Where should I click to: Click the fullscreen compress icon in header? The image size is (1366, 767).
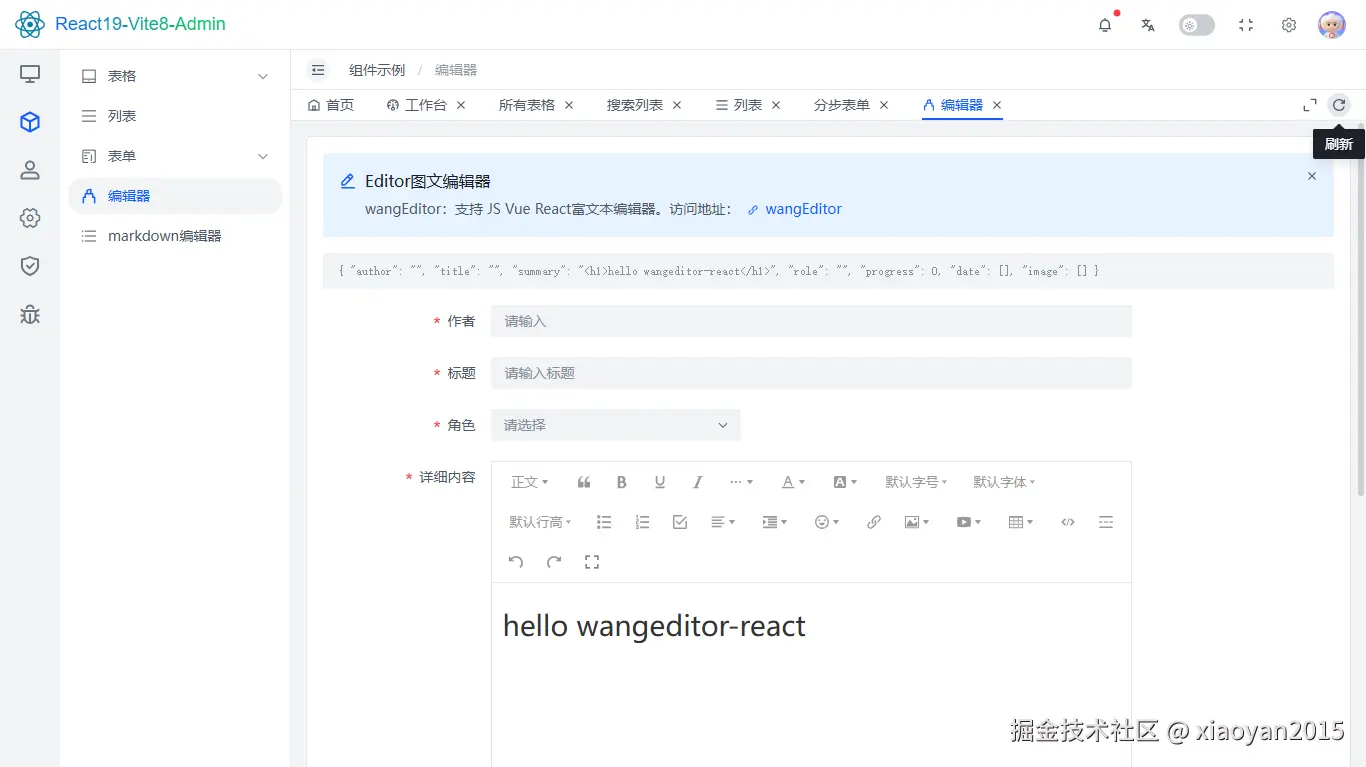(x=1246, y=25)
